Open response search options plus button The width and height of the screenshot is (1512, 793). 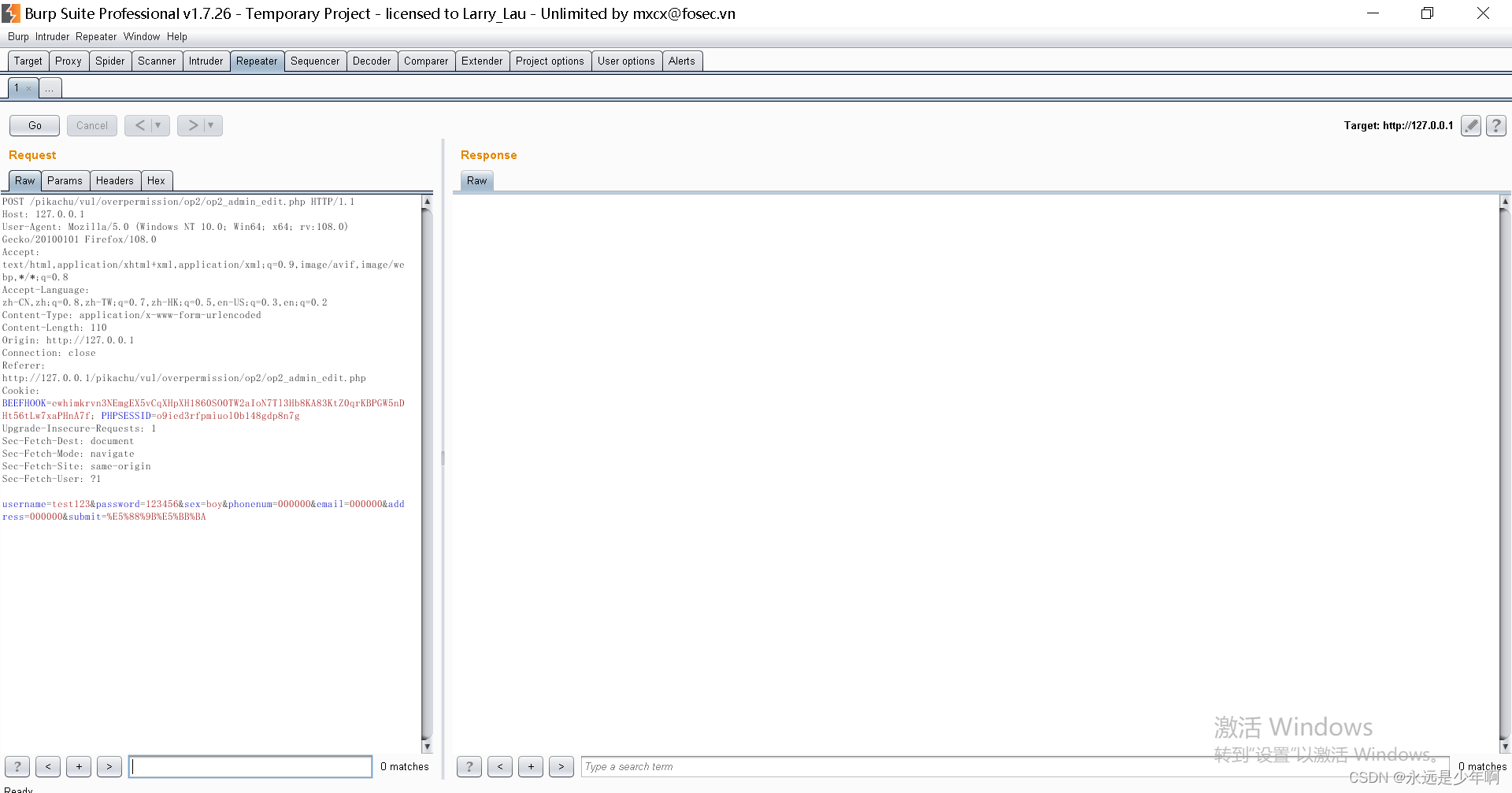531,766
